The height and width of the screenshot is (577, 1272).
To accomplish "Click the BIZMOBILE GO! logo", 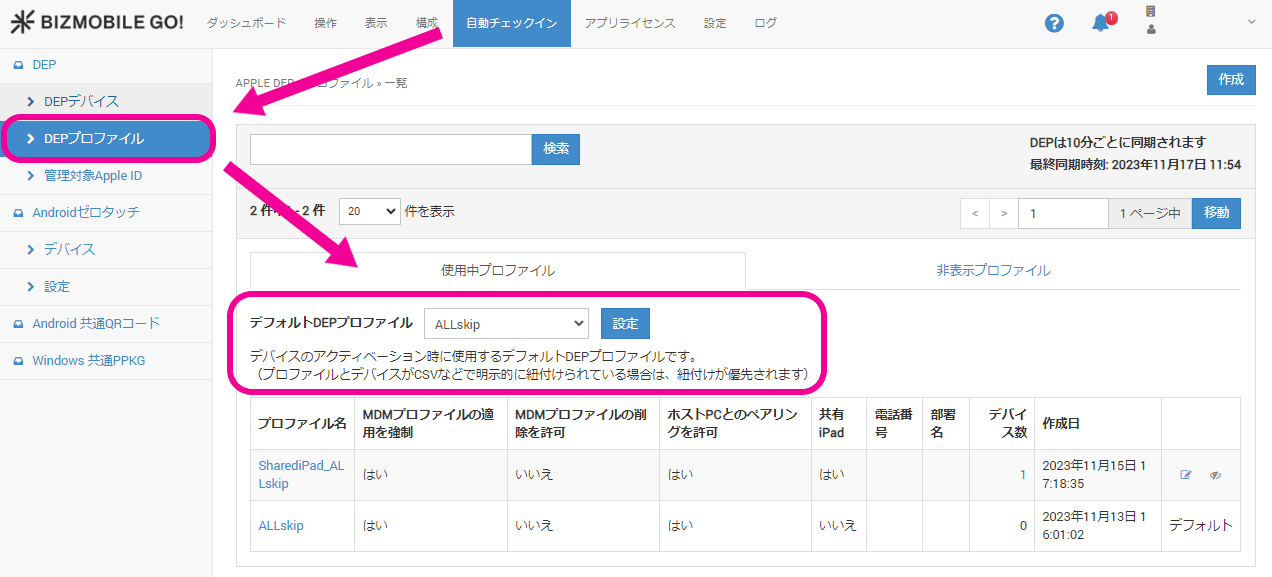I will click(97, 23).
